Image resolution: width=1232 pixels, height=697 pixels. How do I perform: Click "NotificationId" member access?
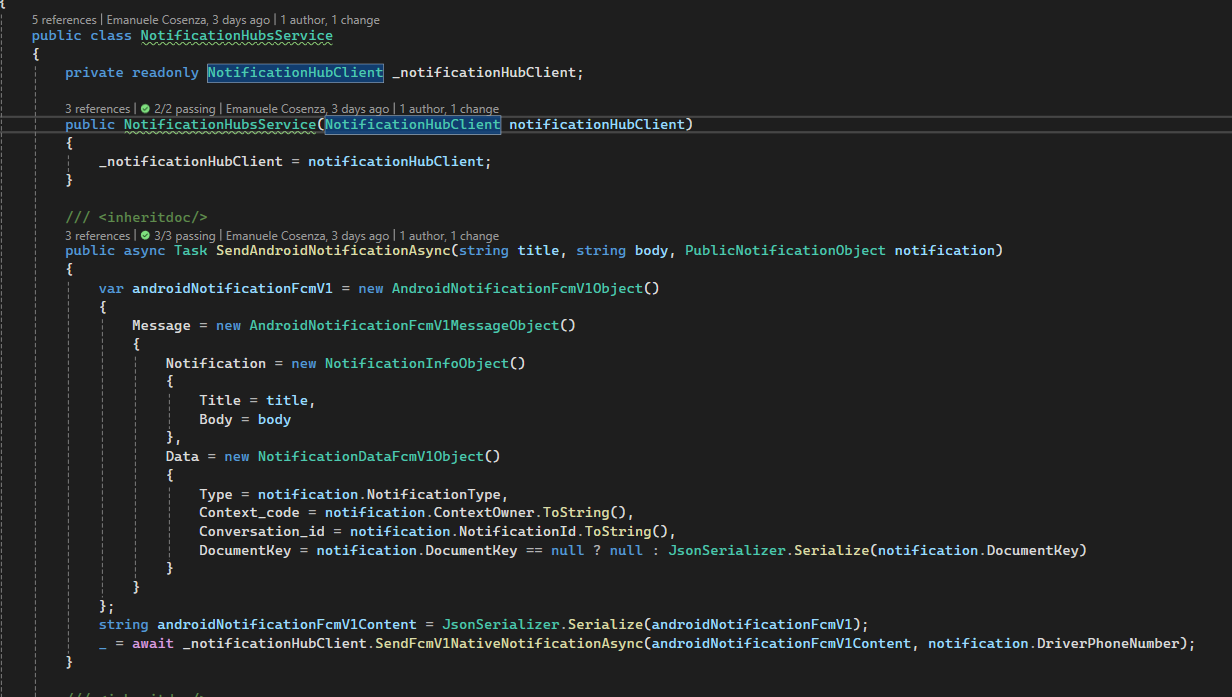[x=517, y=531]
